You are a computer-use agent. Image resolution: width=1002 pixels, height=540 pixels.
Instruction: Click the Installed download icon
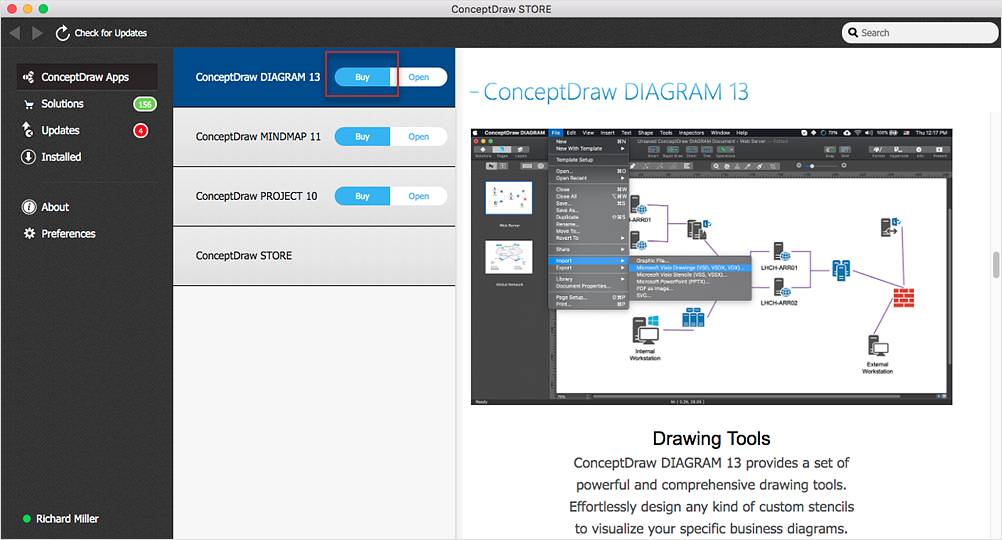coord(29,157)
